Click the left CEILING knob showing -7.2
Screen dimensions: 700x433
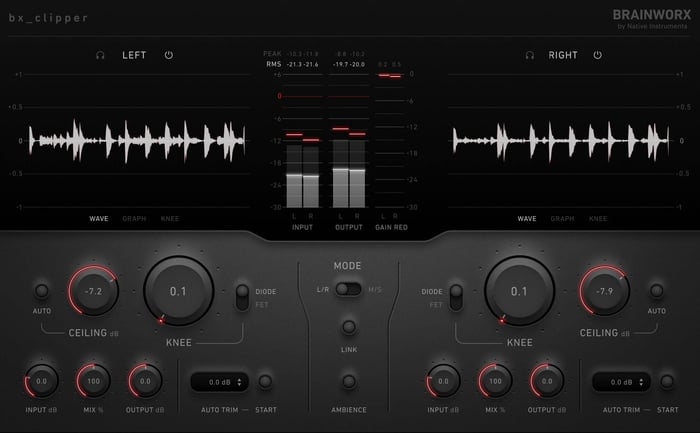click(x=93, y=291)
